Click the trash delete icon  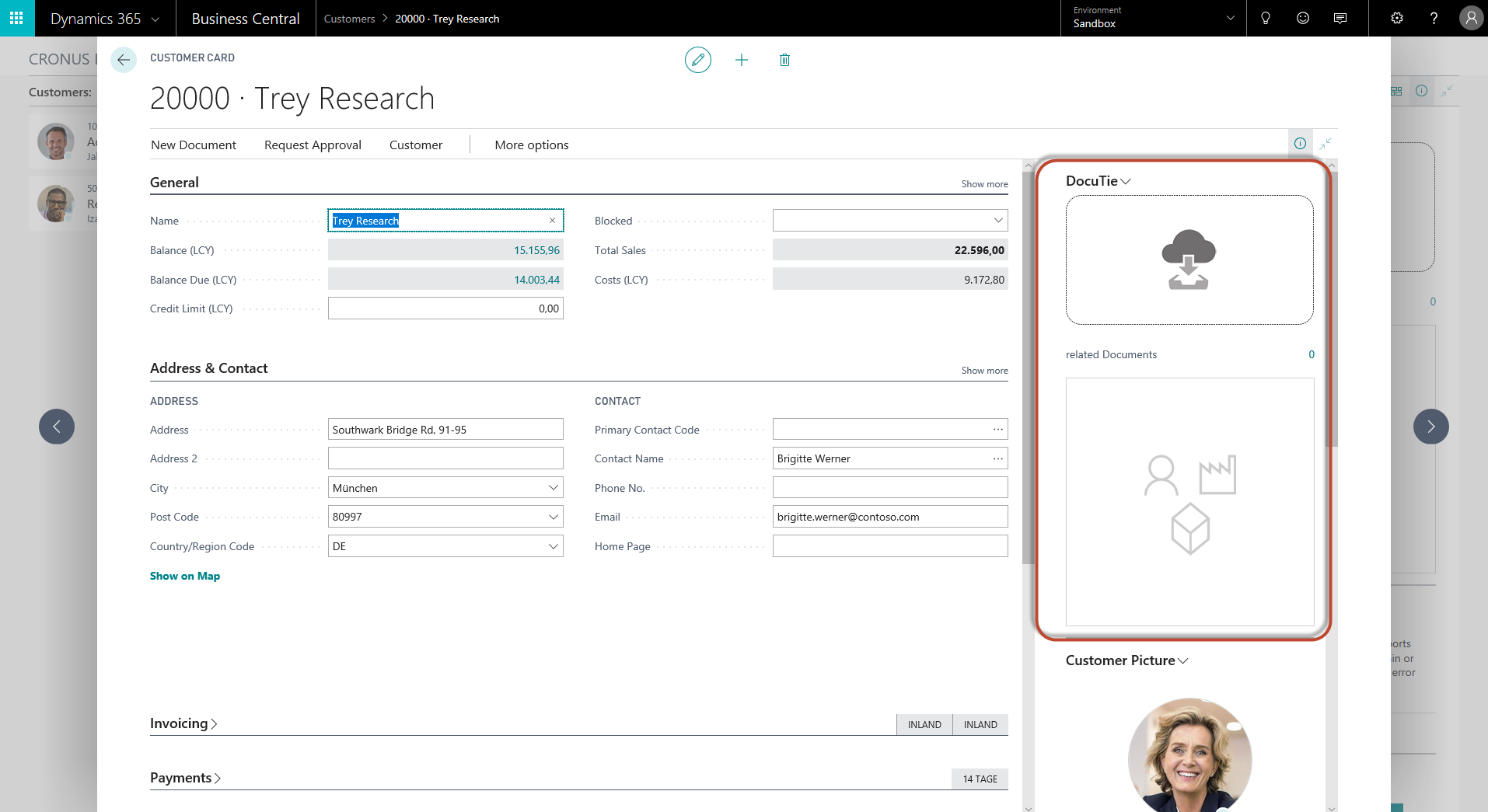click(784, 60)
